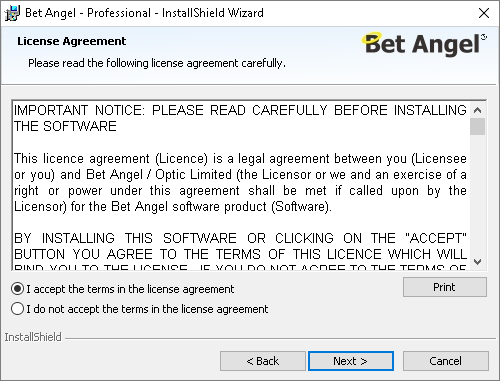Click the license text scroll up arrow
500x381 pixels.
pyautogui.click(x=478, y=110)
